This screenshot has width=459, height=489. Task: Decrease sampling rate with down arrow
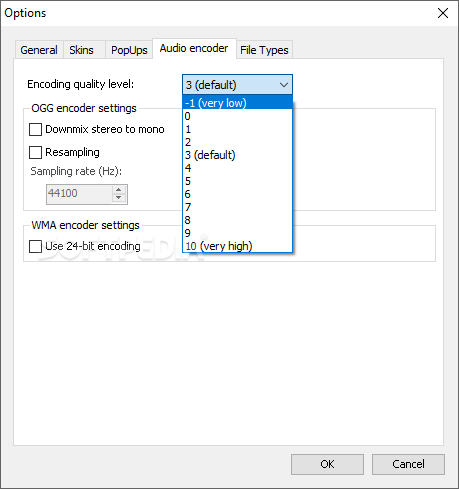coord(119,198)
